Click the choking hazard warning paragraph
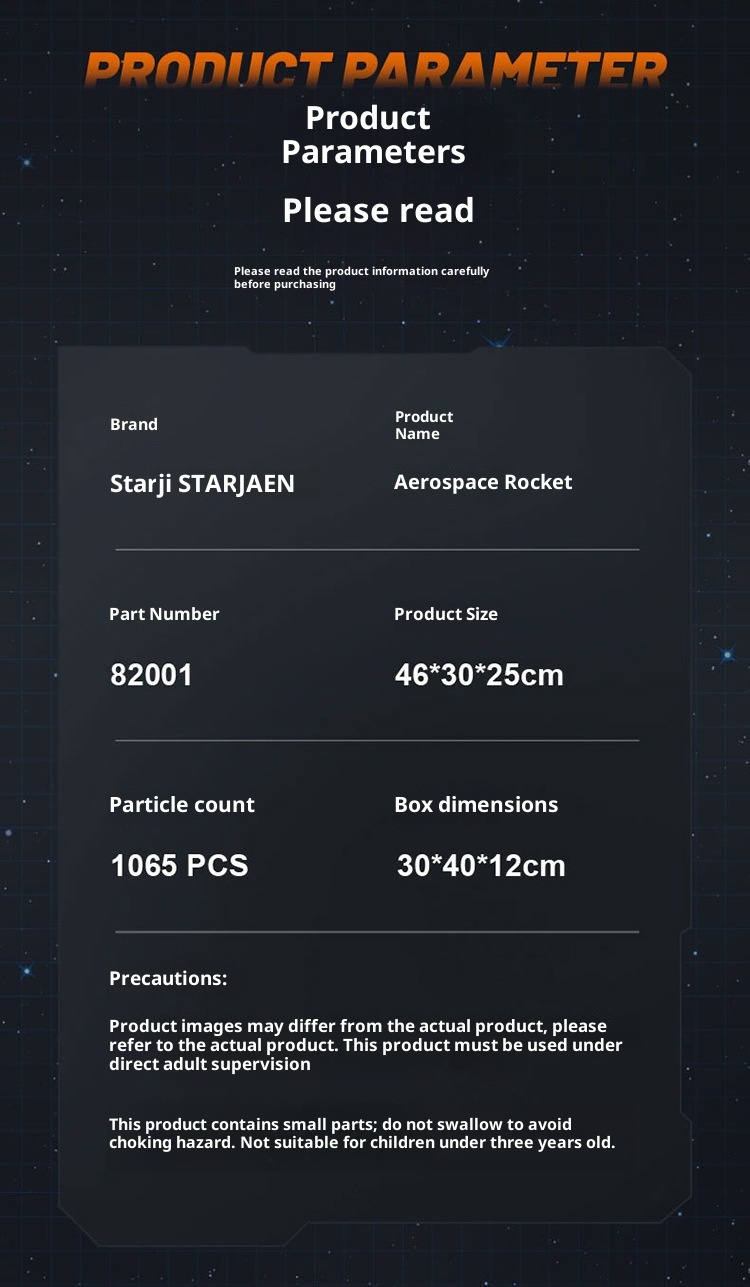This screenshot has height=1287, width=750. 362,1133
